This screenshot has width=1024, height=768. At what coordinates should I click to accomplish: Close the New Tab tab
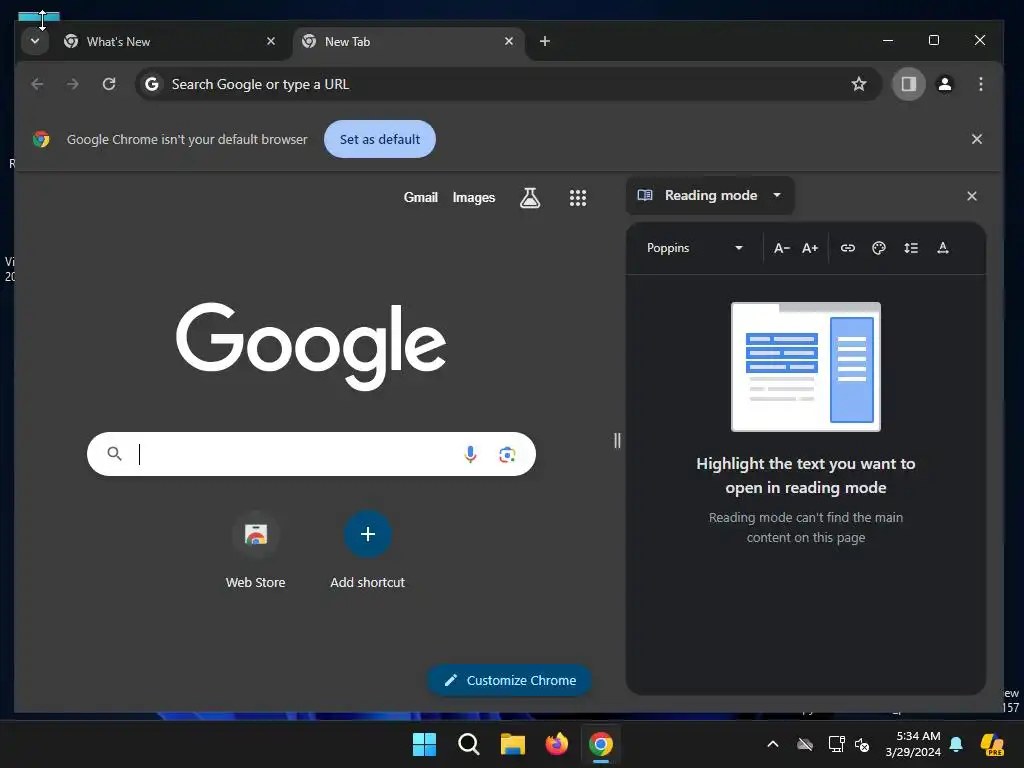coord(509,41)
